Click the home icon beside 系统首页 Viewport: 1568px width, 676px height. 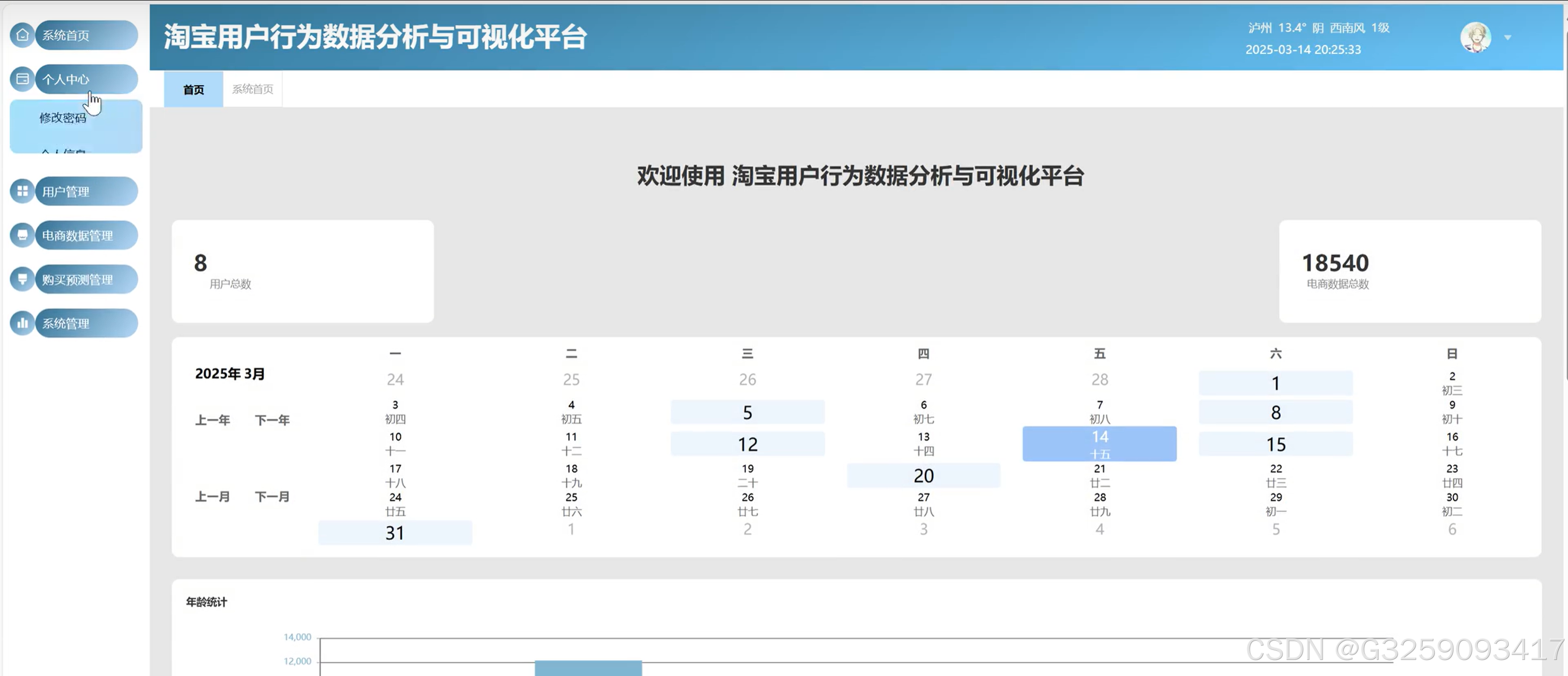click(x=22, y=35)
